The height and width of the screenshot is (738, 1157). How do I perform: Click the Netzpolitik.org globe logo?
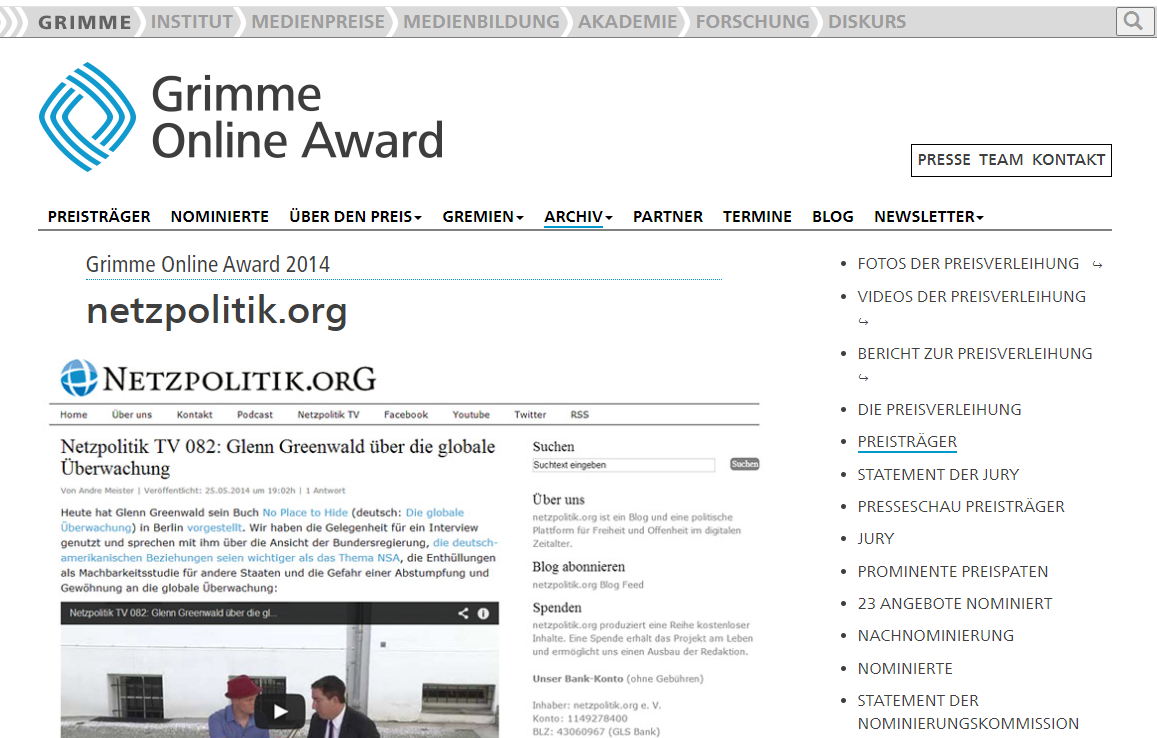[79, 378]
